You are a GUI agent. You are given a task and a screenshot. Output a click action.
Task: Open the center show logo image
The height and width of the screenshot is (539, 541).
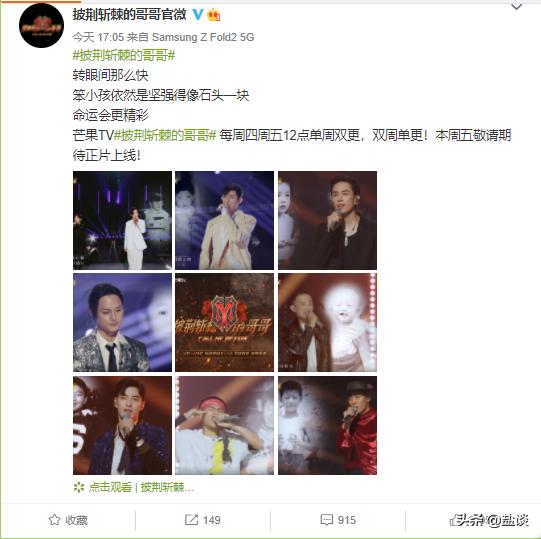coord(224,322)
